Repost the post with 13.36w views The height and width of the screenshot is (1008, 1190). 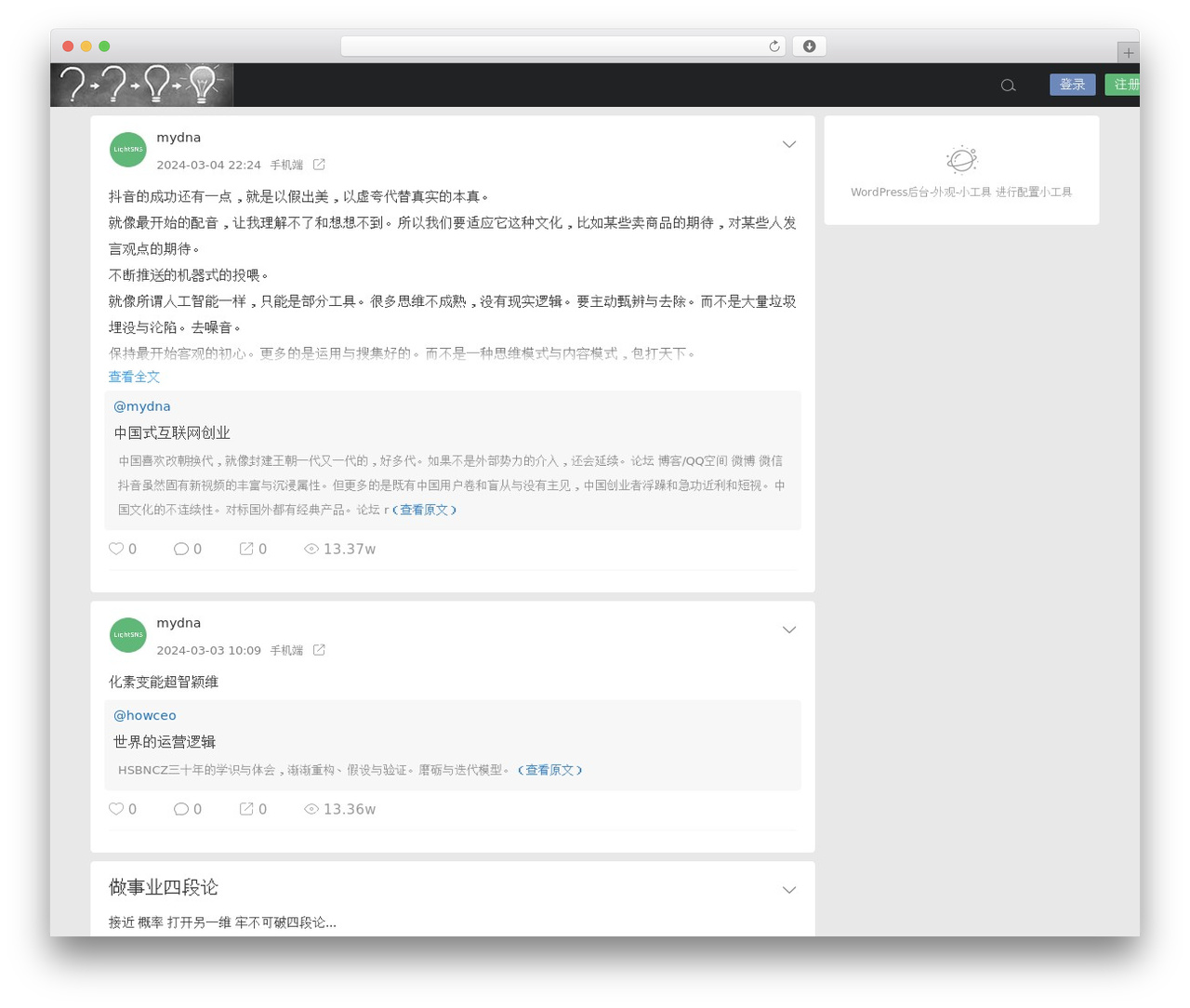tap(253, 809)
